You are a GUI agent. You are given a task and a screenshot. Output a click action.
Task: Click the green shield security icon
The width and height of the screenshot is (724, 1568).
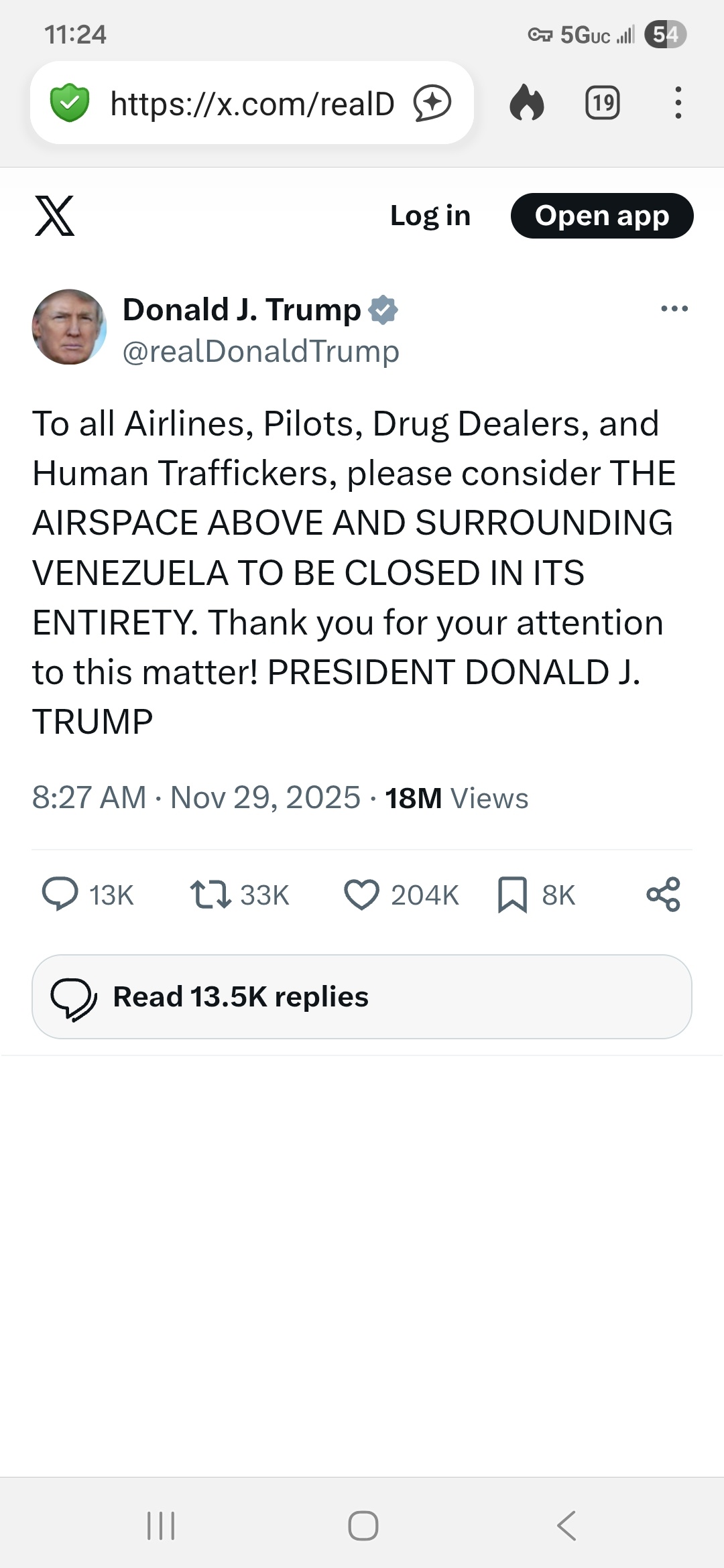(70, 103)
